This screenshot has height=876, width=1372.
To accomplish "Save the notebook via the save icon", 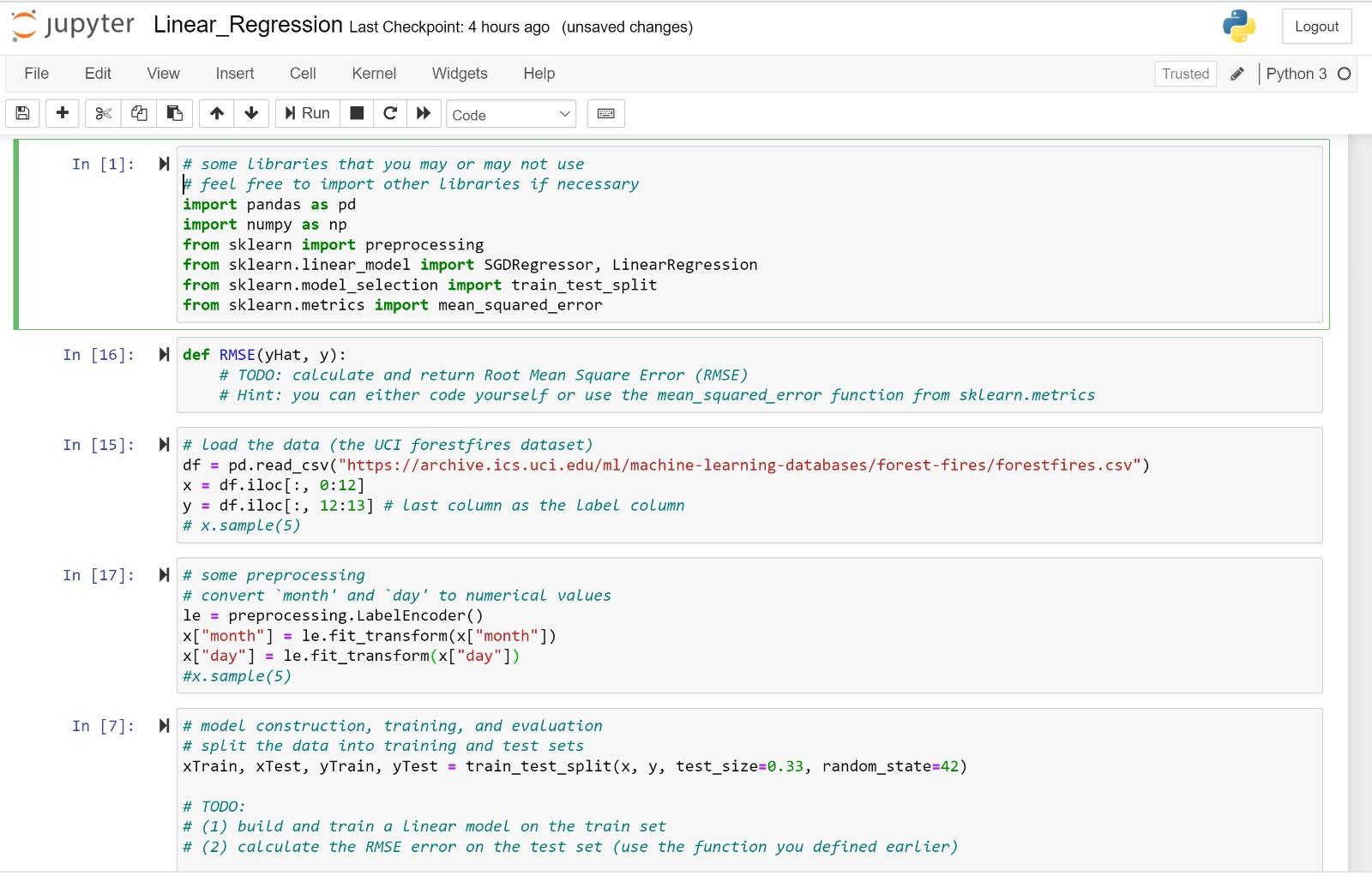I will click(22, 113).
